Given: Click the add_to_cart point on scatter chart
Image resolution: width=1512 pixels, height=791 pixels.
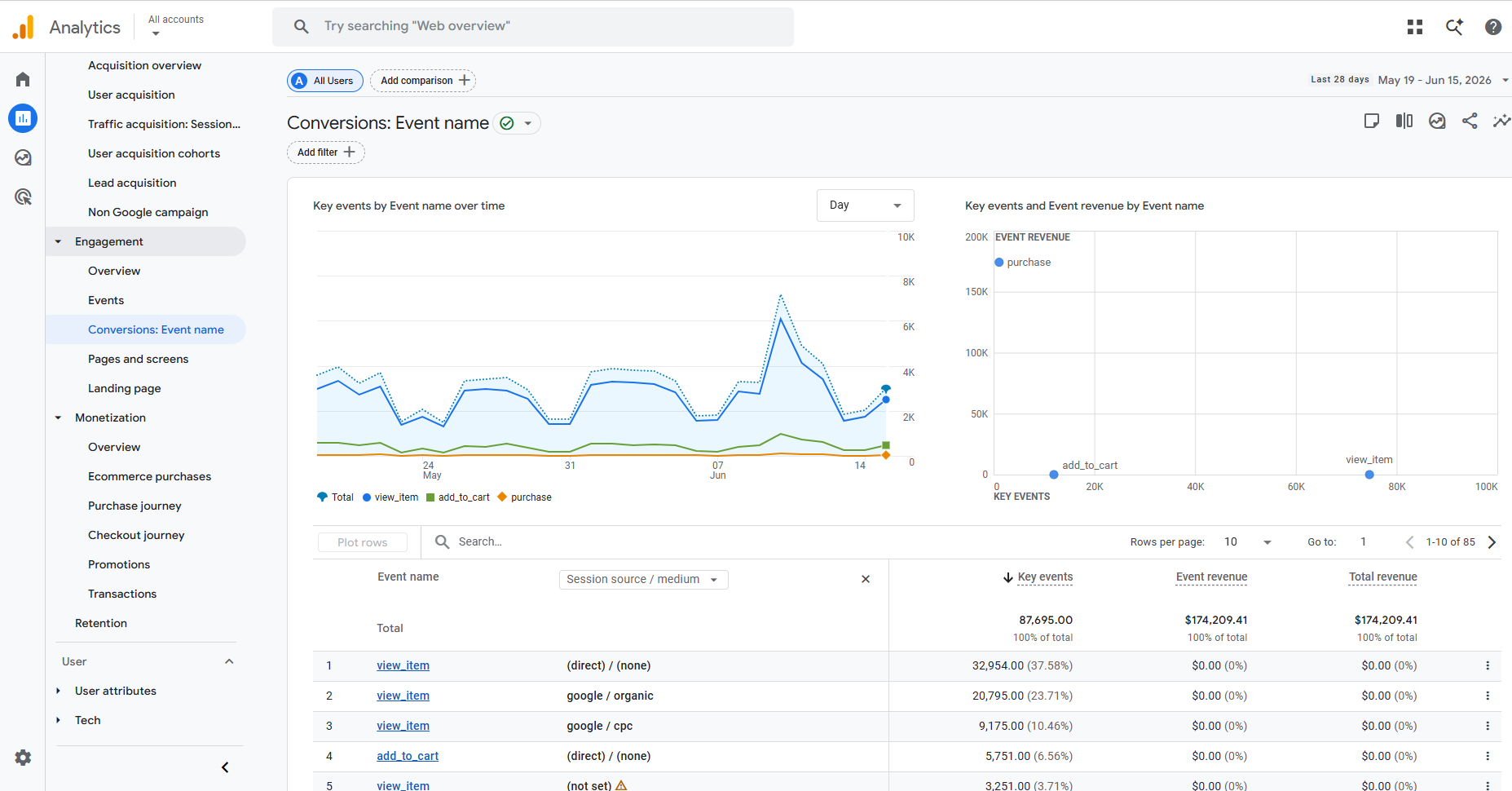Looking at the screenshot, I should point(1054,475).
